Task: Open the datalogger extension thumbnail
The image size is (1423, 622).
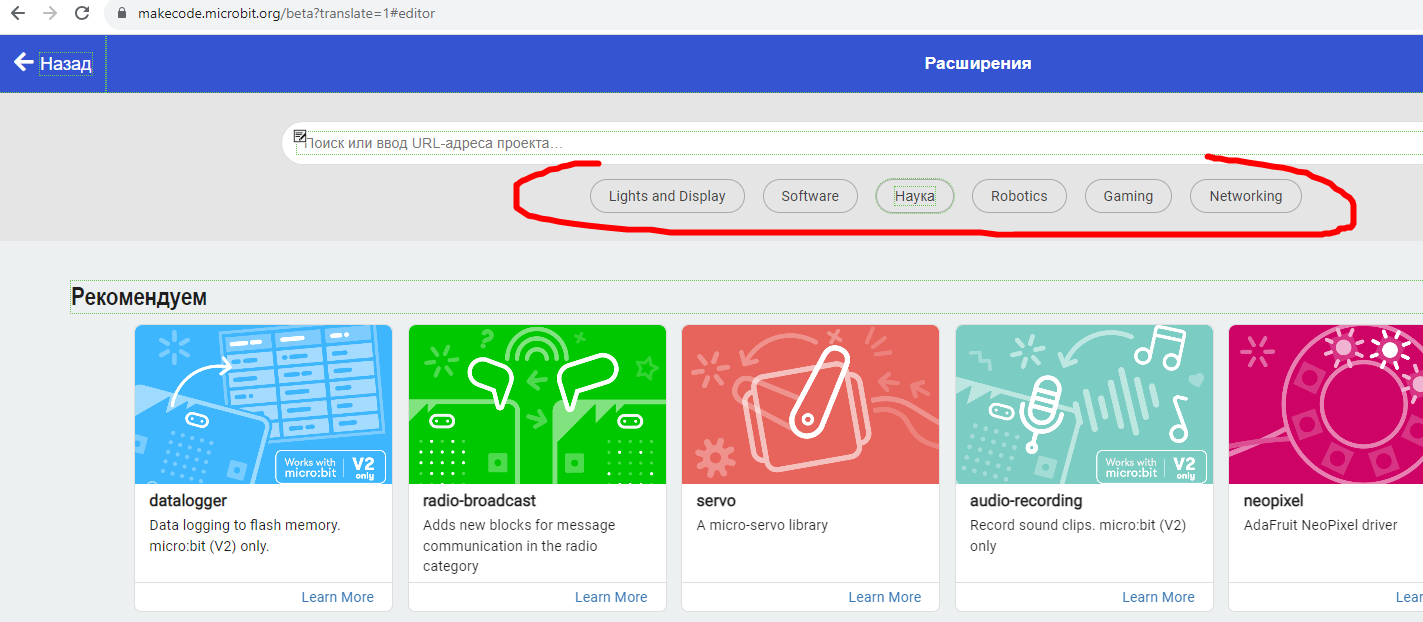Action: coord(263,404)
